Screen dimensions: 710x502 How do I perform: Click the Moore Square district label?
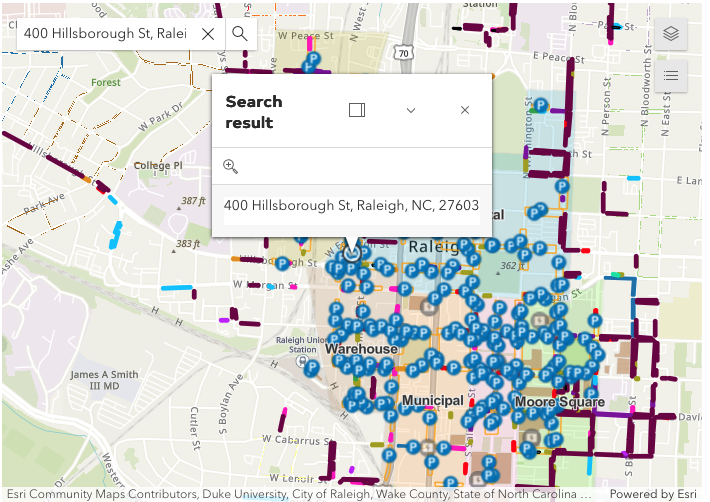point(559,402)
